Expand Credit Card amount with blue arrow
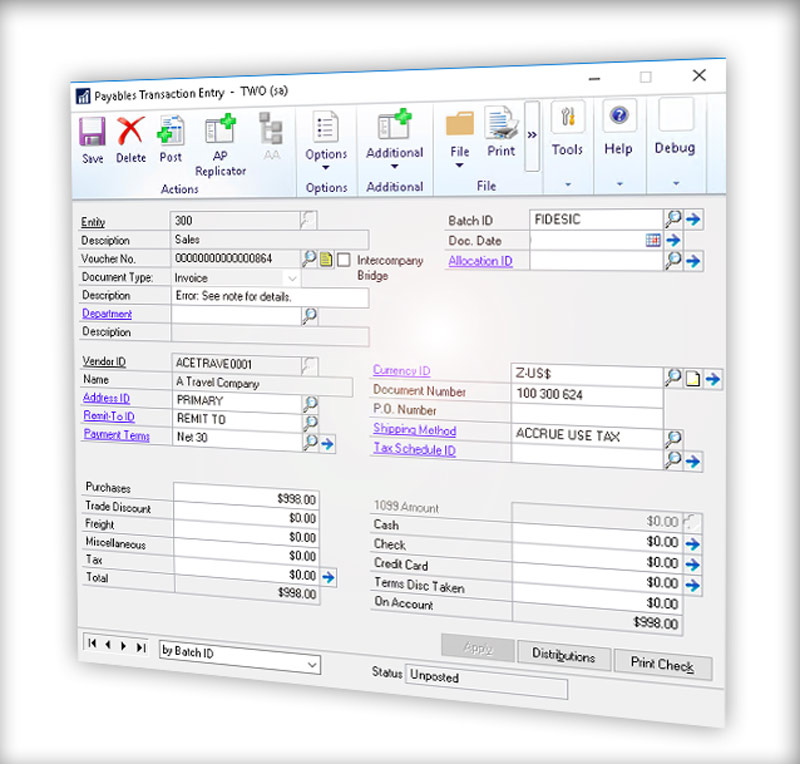Image resolution: width=800 pixels, height=764 pixels. (692, 585)
